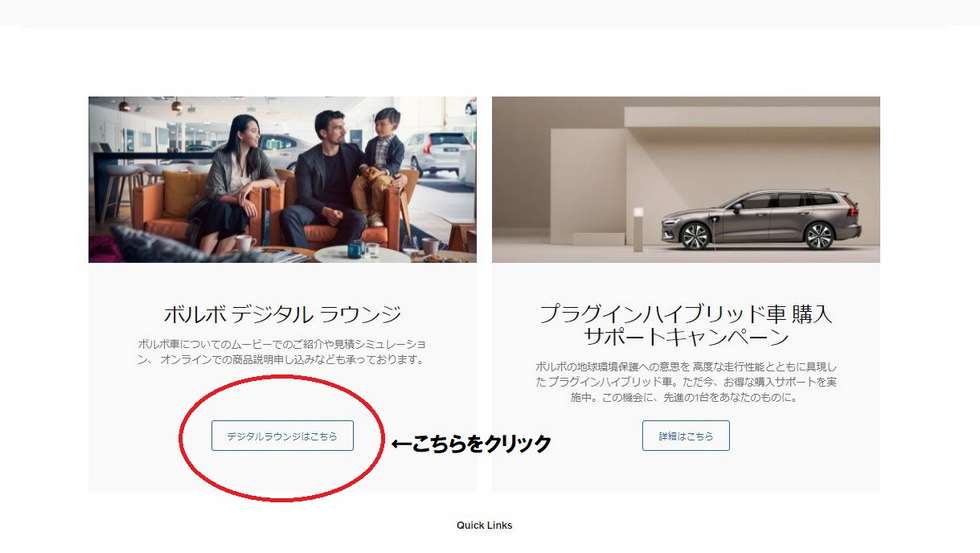Click the デジタルラウンジはこちら button
The width and height of the screenshot is (980, 553).
(282, 436)
